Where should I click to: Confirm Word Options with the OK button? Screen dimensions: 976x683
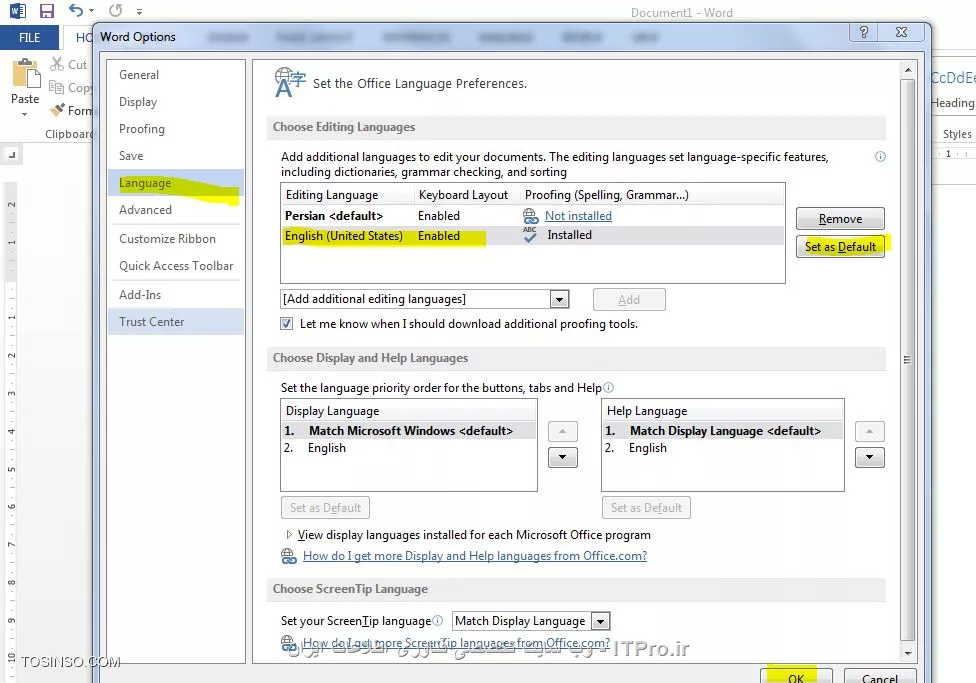point(796,676)
